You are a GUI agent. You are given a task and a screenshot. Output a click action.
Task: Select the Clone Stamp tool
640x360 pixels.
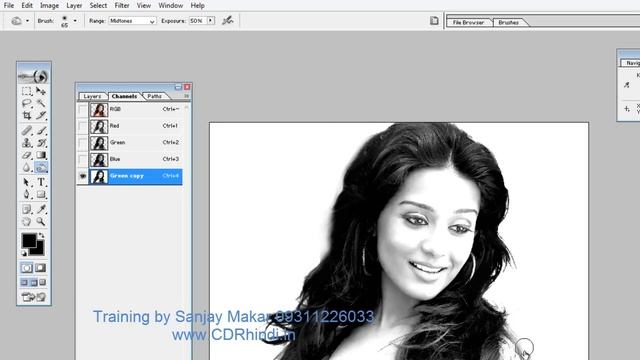click(27, 143)
